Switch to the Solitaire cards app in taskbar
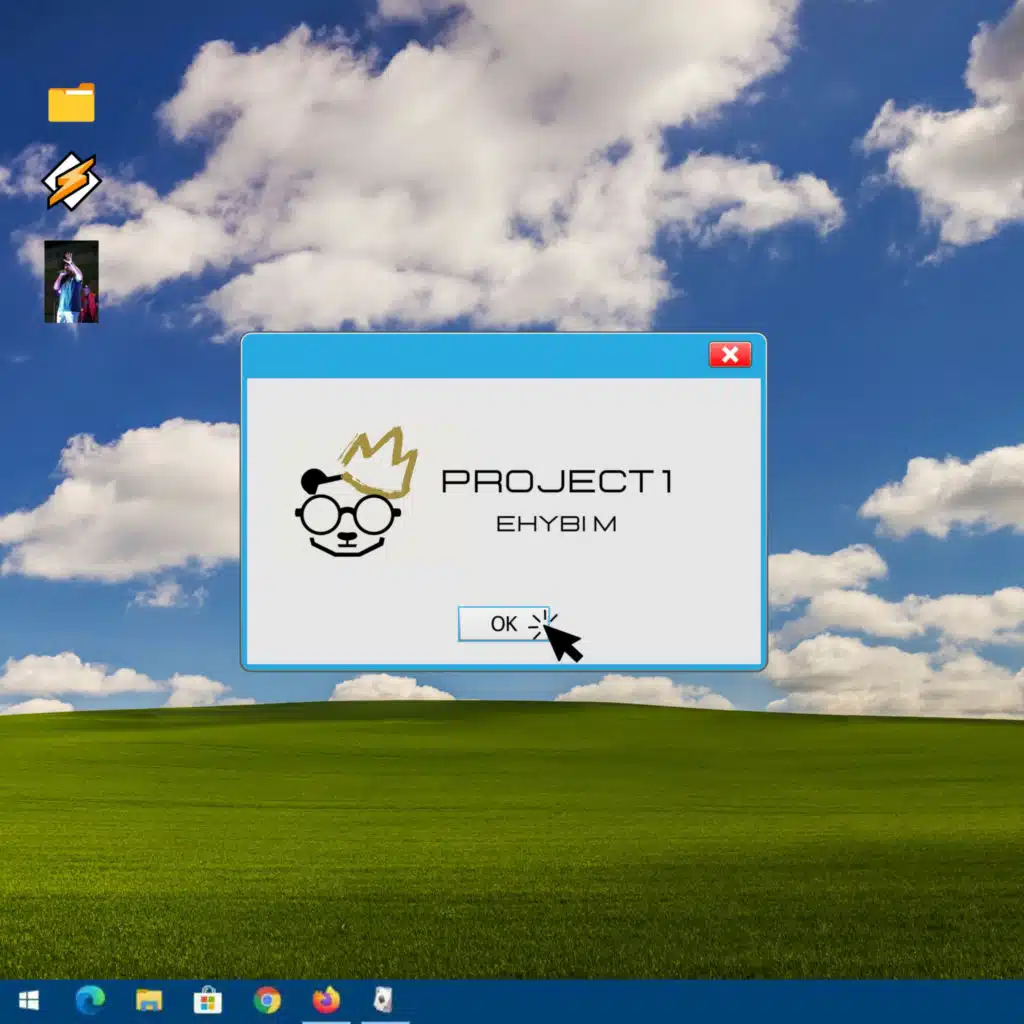Viewport: 1024px width, 1024px height. (384, 1000)
